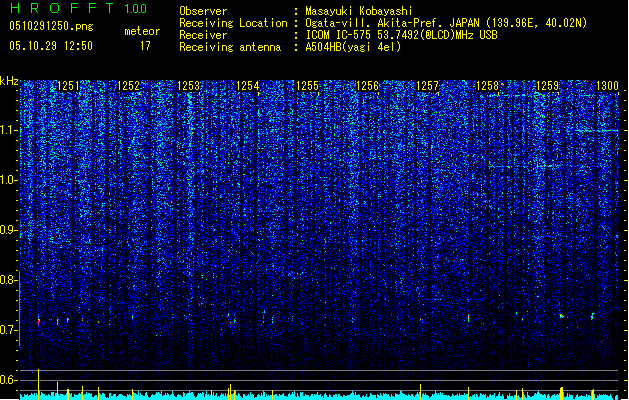This screenshot has height=400, width=629.
Task: Click the 0.7 kHz axis label
Action: coord(8,330)
